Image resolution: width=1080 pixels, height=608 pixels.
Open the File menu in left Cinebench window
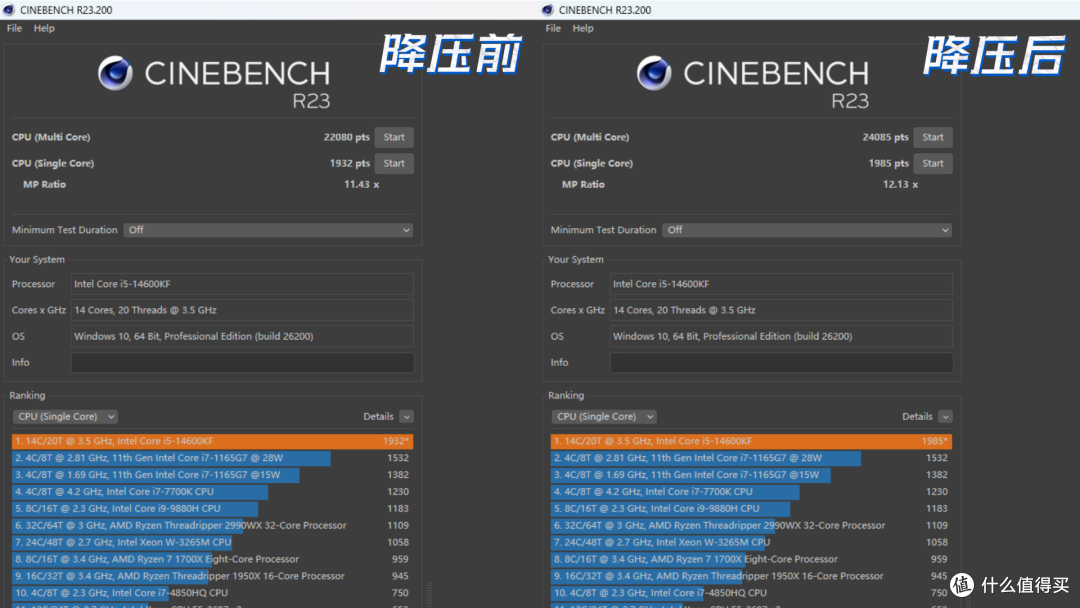[x=14, y=28]
